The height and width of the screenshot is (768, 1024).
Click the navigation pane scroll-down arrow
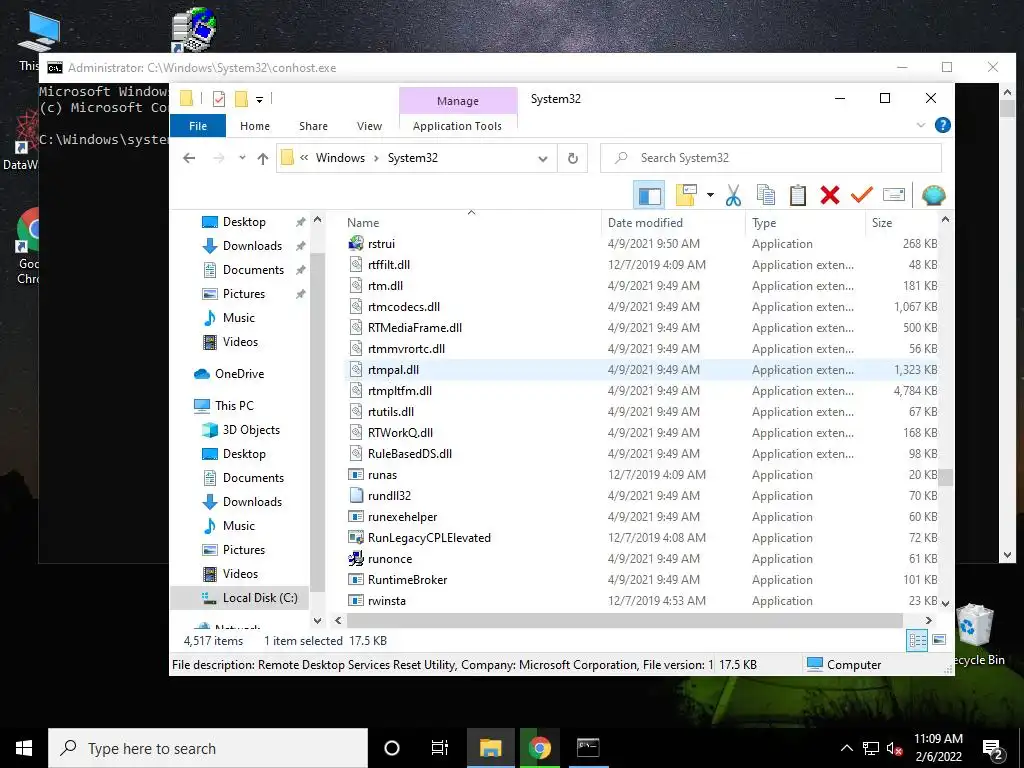click(x=317, y=620)
